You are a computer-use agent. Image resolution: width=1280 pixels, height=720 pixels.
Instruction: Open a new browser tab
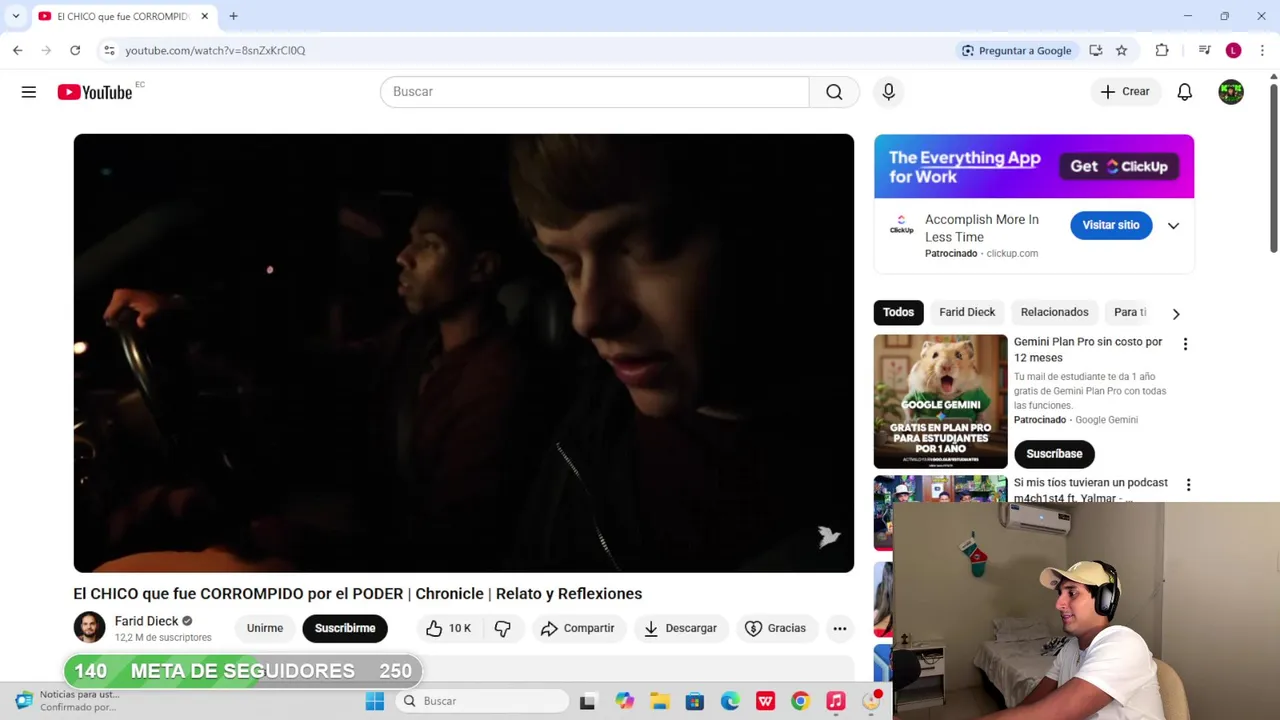tap(233, 16)
